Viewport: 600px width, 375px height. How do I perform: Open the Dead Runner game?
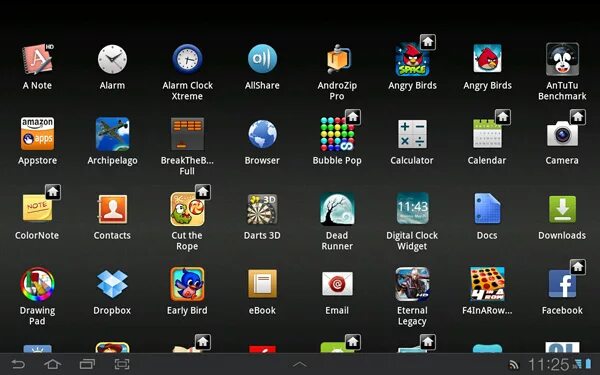pyautogui.click(x=337, y=209)
